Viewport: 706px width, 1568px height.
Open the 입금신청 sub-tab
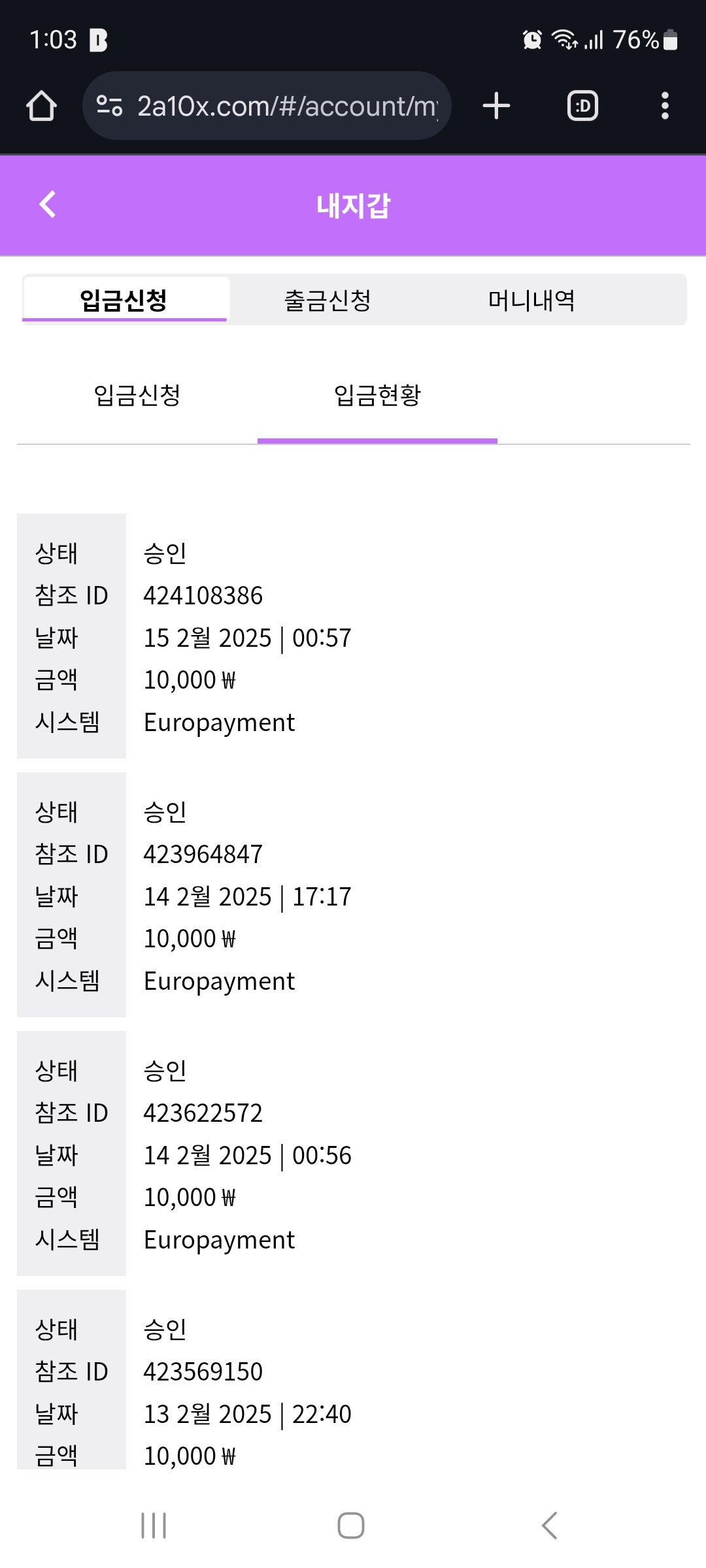click(x=137, y=395)
